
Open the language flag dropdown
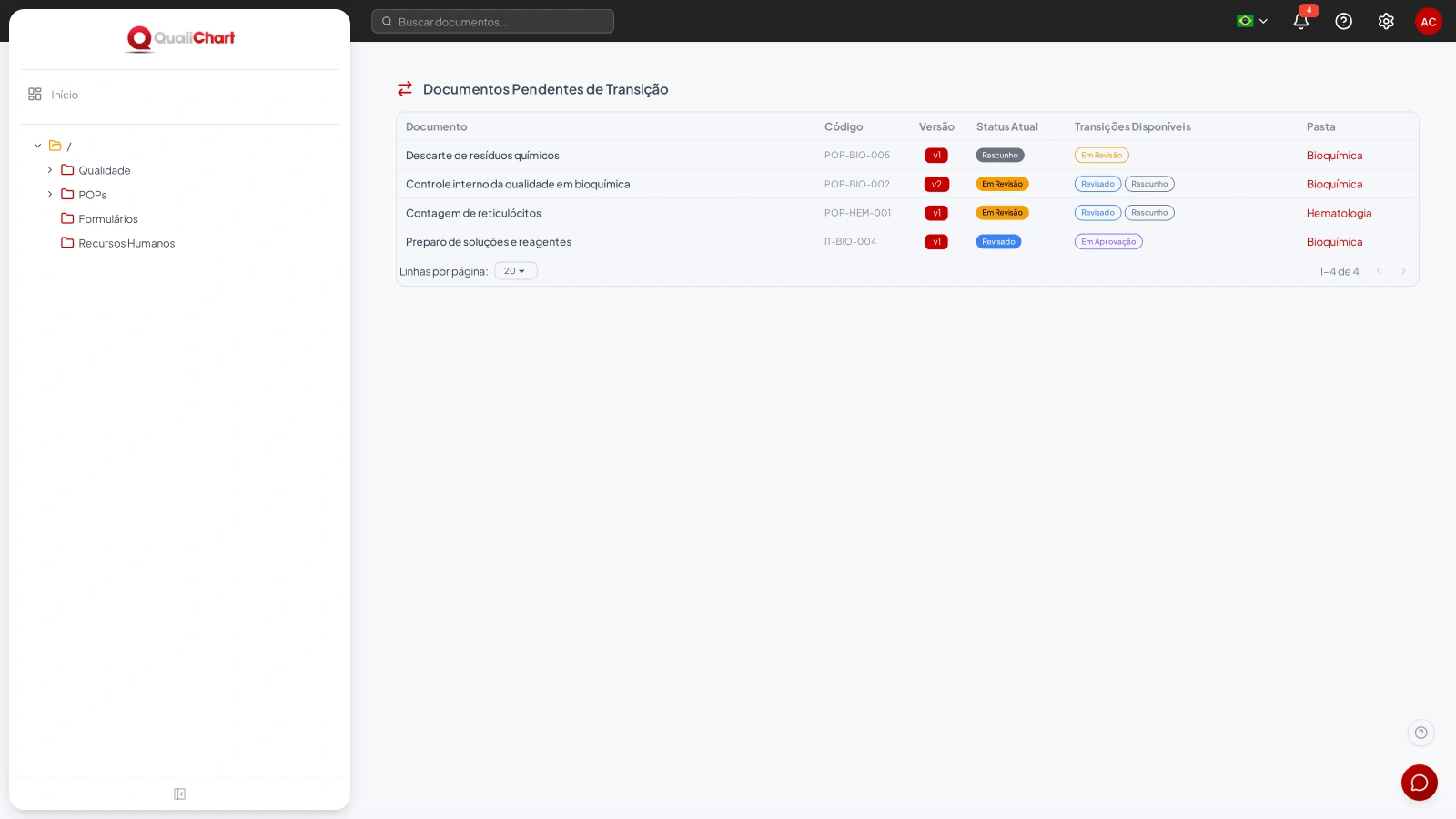pos(1252,21)
